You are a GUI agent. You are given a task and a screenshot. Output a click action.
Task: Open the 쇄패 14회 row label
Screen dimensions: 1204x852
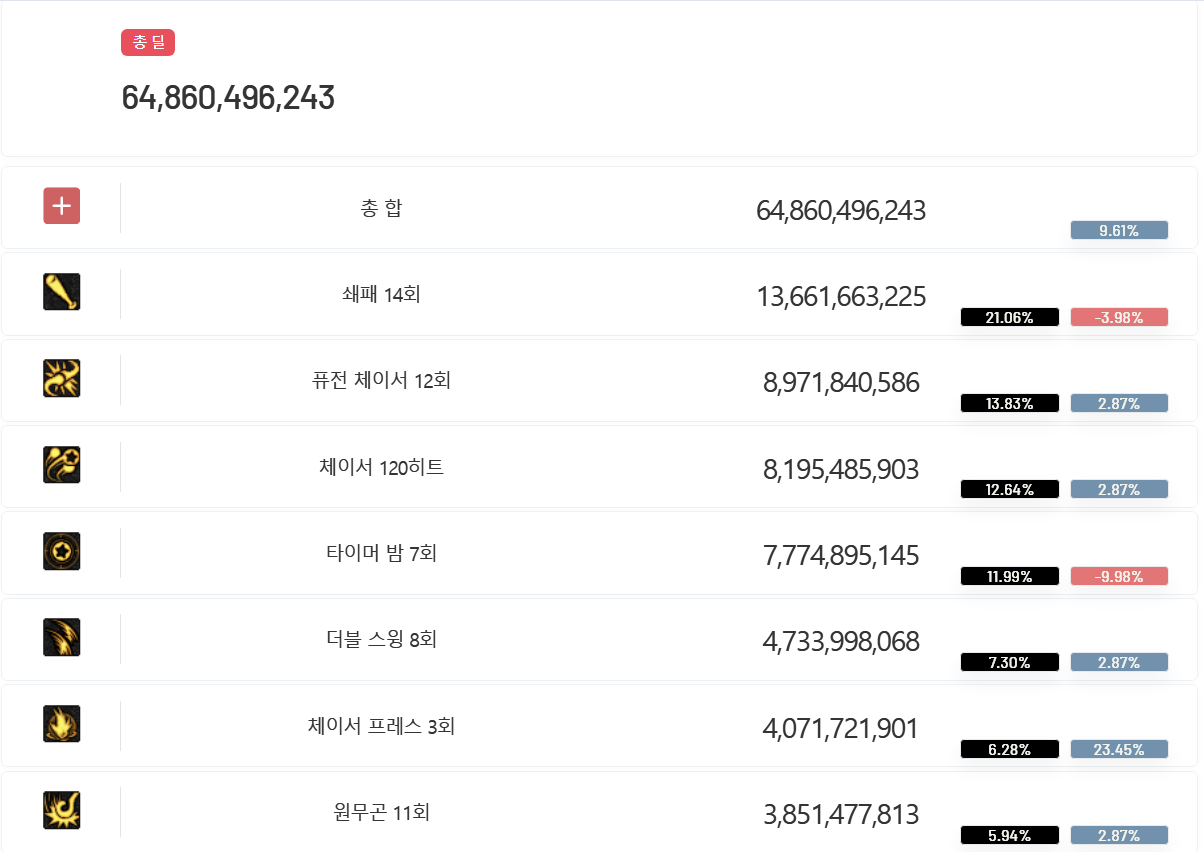point(381,294)
